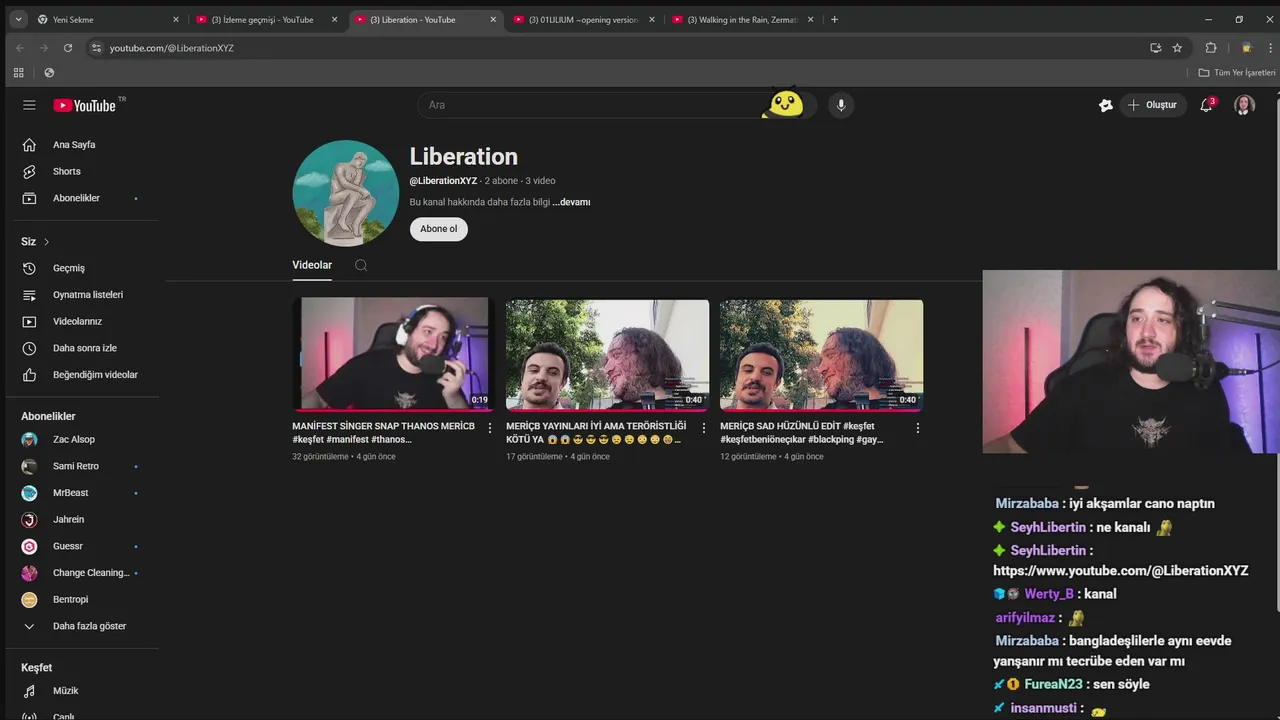Select the Videolar channel tab

point(312,265)
